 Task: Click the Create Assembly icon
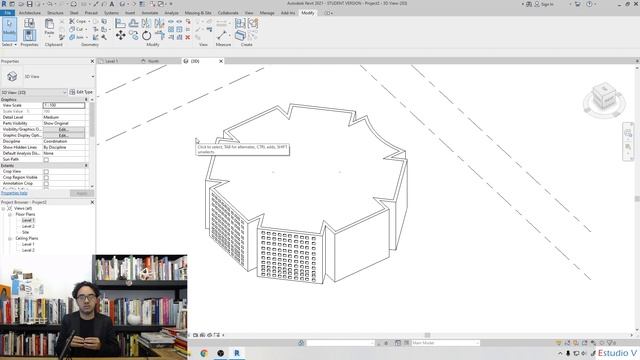240,23
